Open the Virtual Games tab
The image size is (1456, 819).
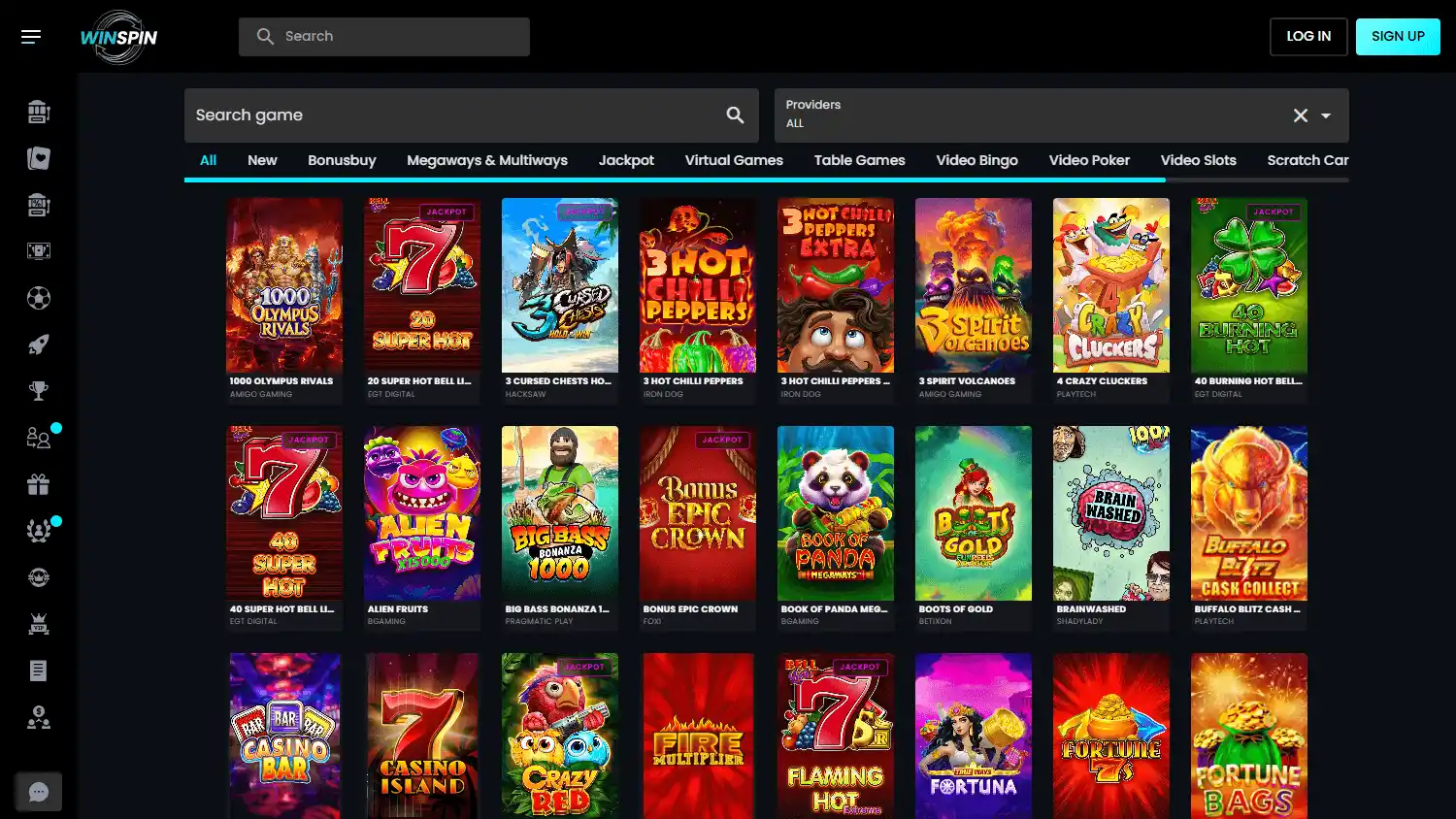tap(734, 160)
